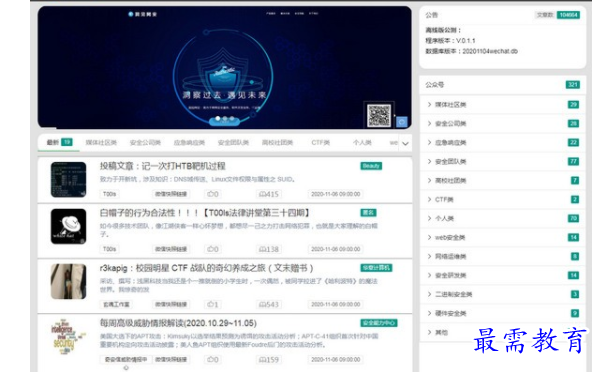The image size is (595, 372).
Task: Switch to the 个人类 tab
Action: pos(362,143)
